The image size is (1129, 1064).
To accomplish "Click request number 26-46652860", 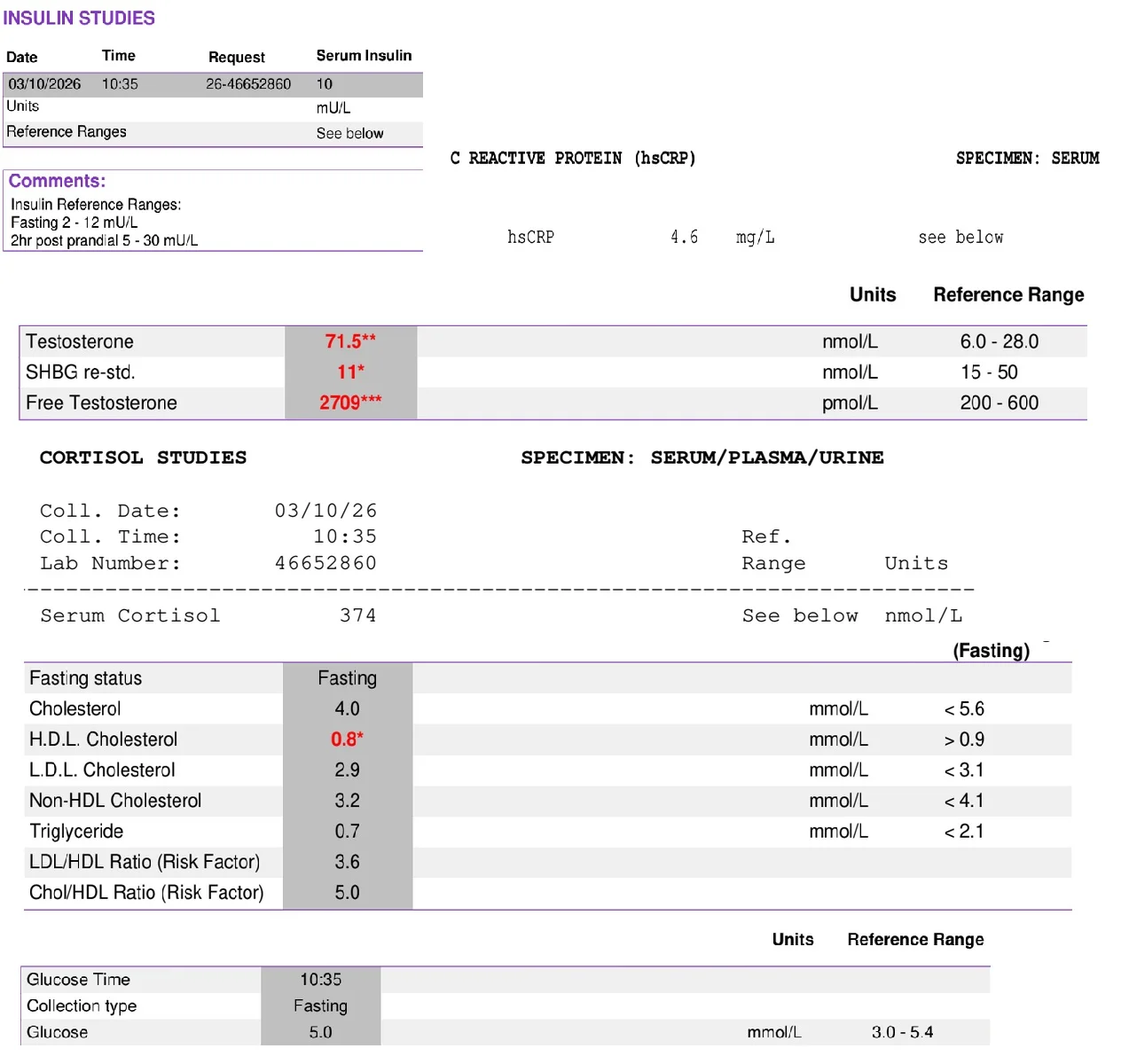I will click(x=248, y=84).
